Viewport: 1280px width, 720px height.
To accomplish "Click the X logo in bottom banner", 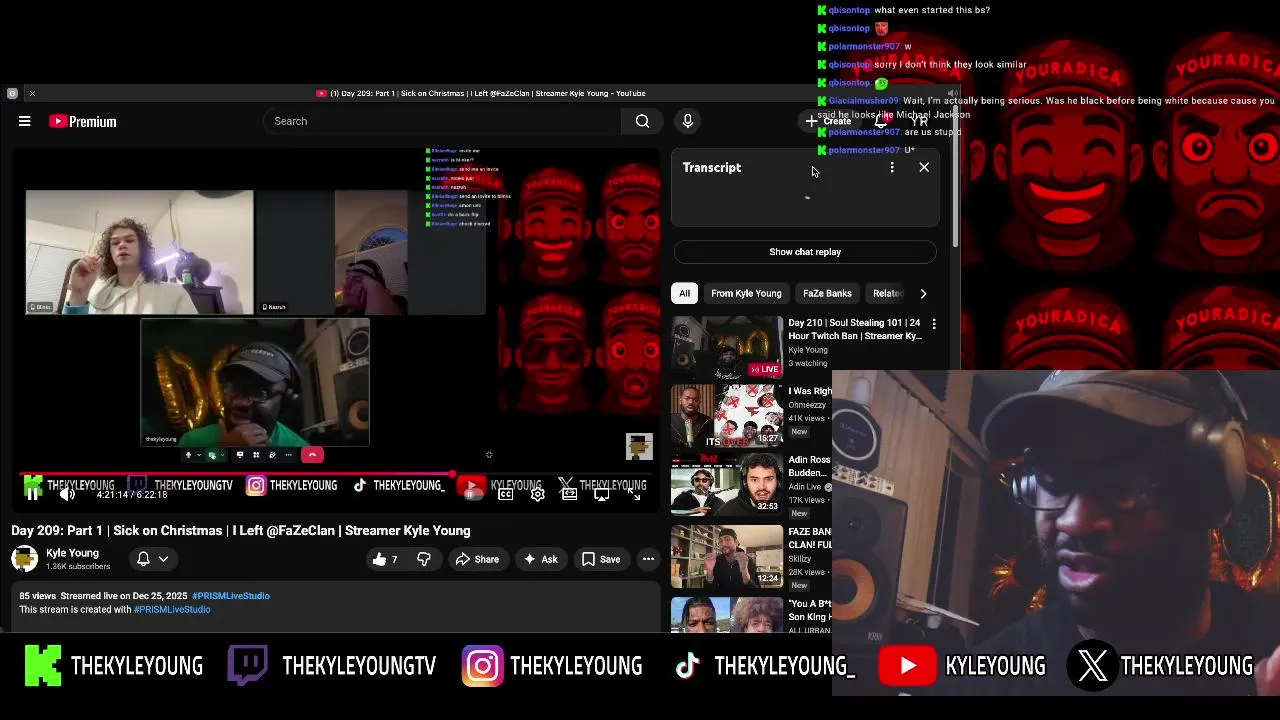I will [x=1092, y=666].
